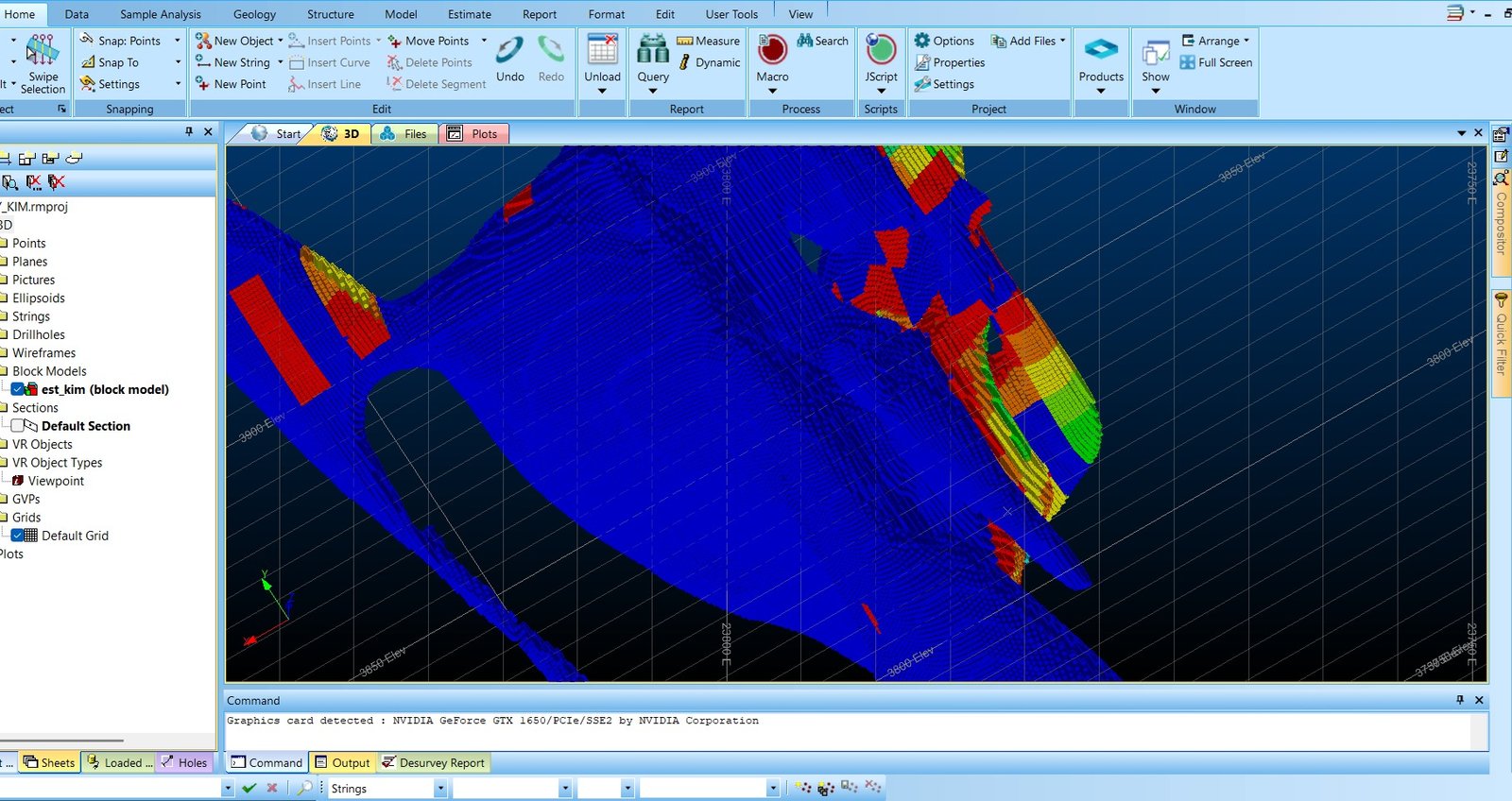Open the Data ribbon tab
Viewport: 1512px width, 801px height.
coord(77,14)
